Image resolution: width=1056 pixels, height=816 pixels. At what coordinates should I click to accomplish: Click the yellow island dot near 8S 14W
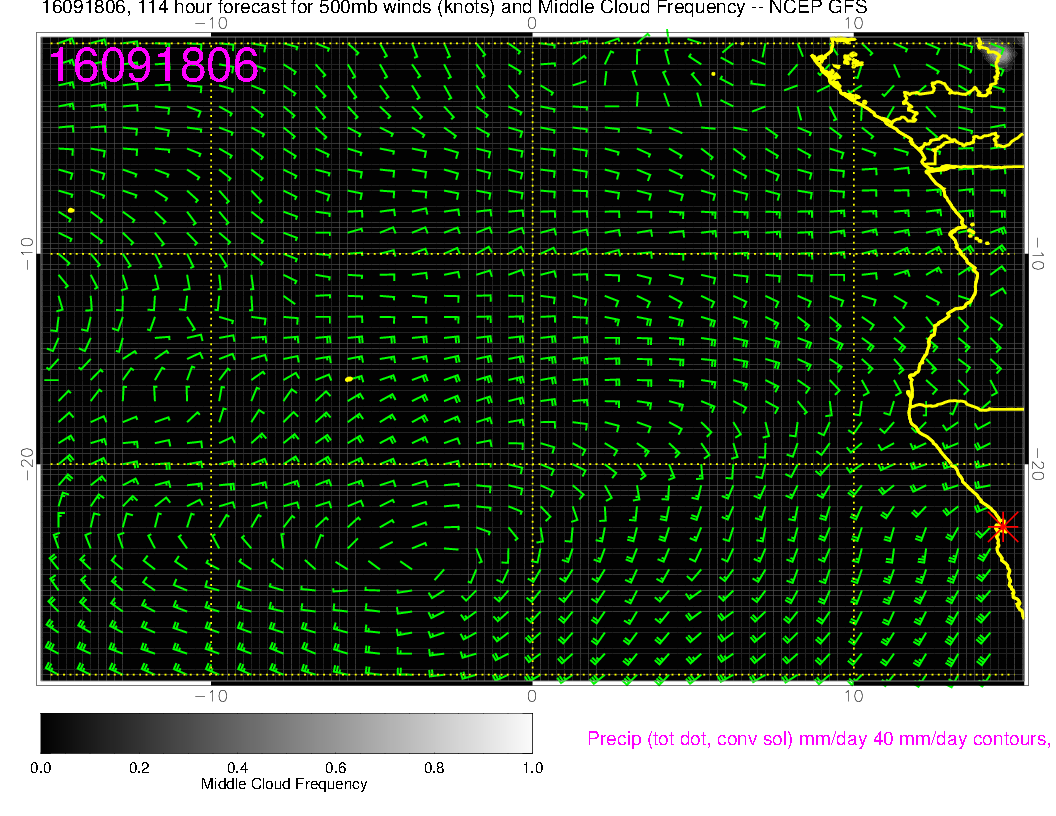71,211
